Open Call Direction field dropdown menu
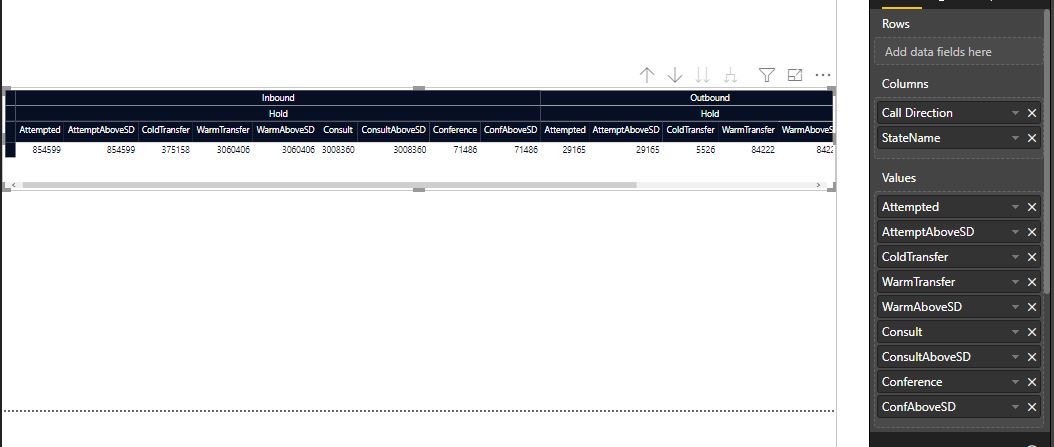The height and width of the screenshot is (447, 1054). tap(1016, 113)
